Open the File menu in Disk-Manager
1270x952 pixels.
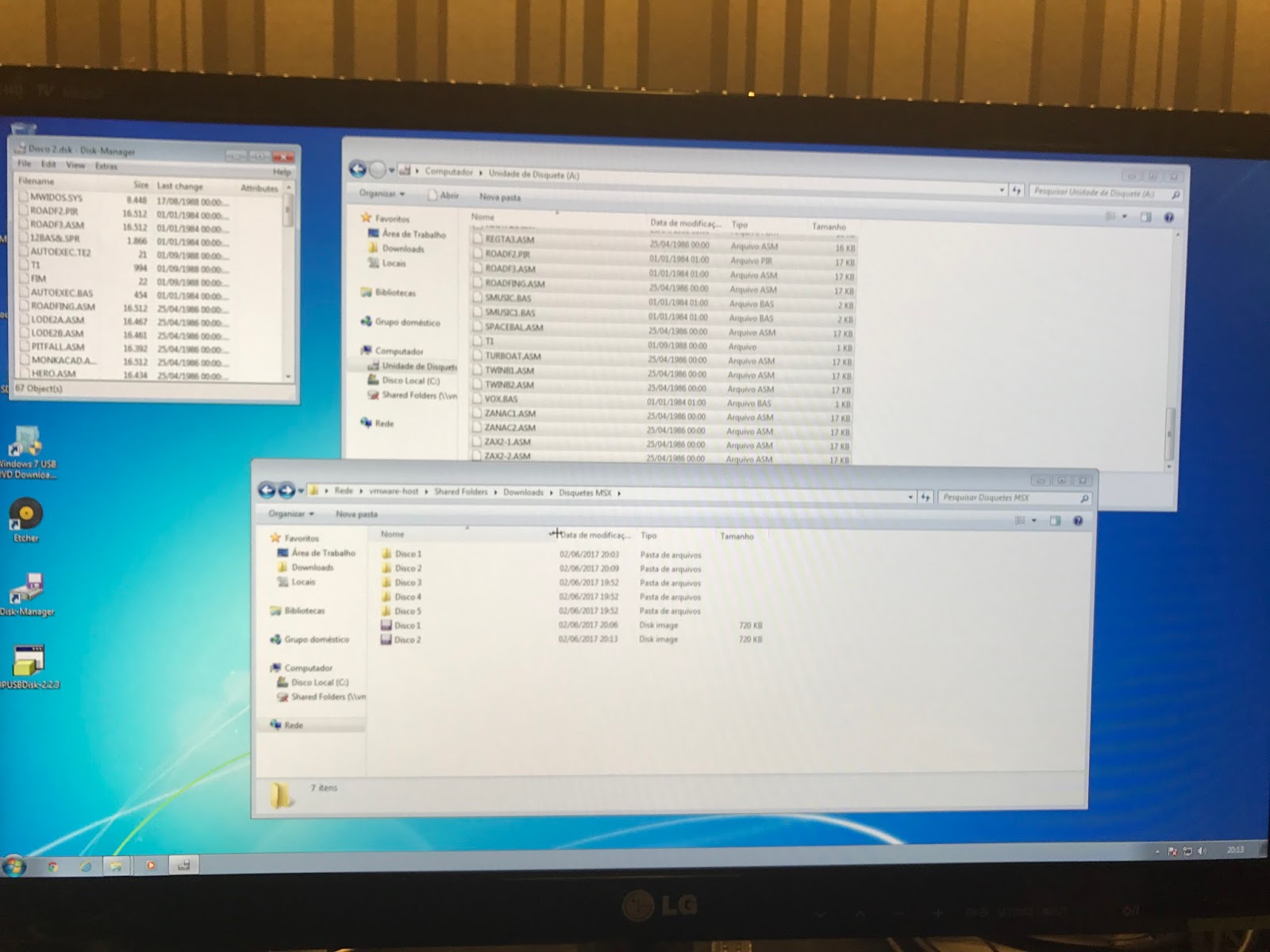click(25, 164)
